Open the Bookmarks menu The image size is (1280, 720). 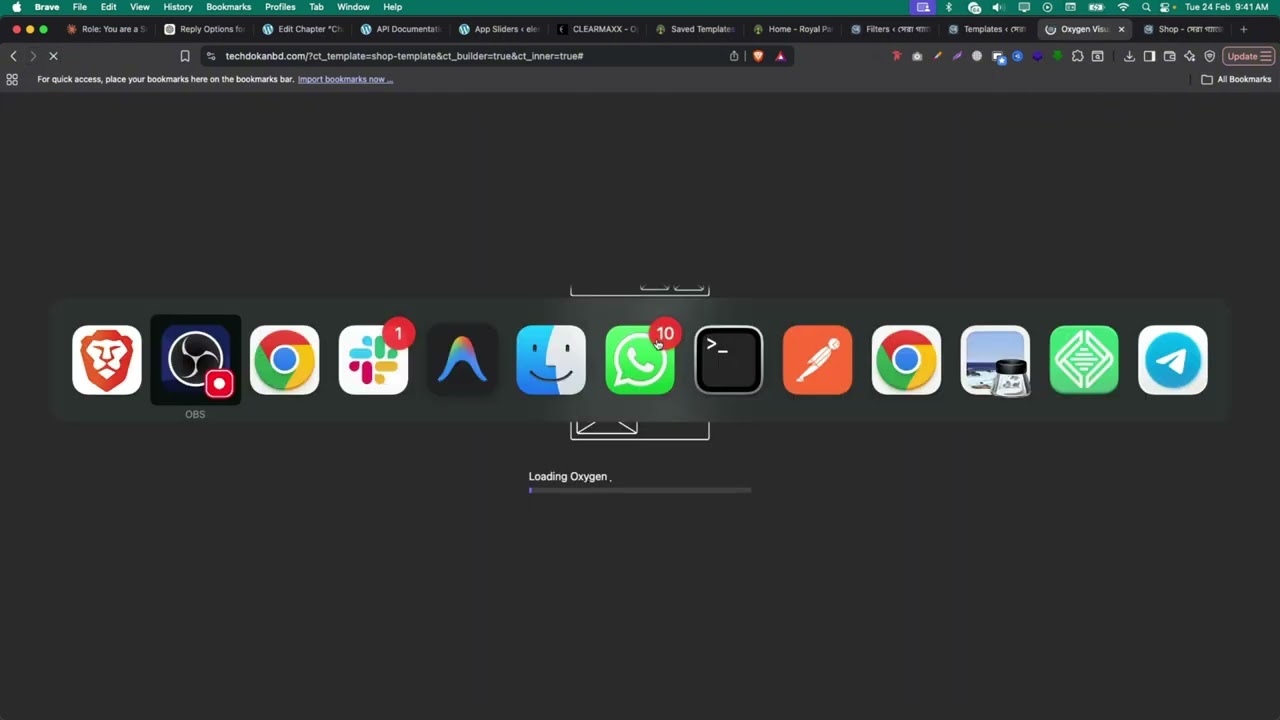click(228, 7)
